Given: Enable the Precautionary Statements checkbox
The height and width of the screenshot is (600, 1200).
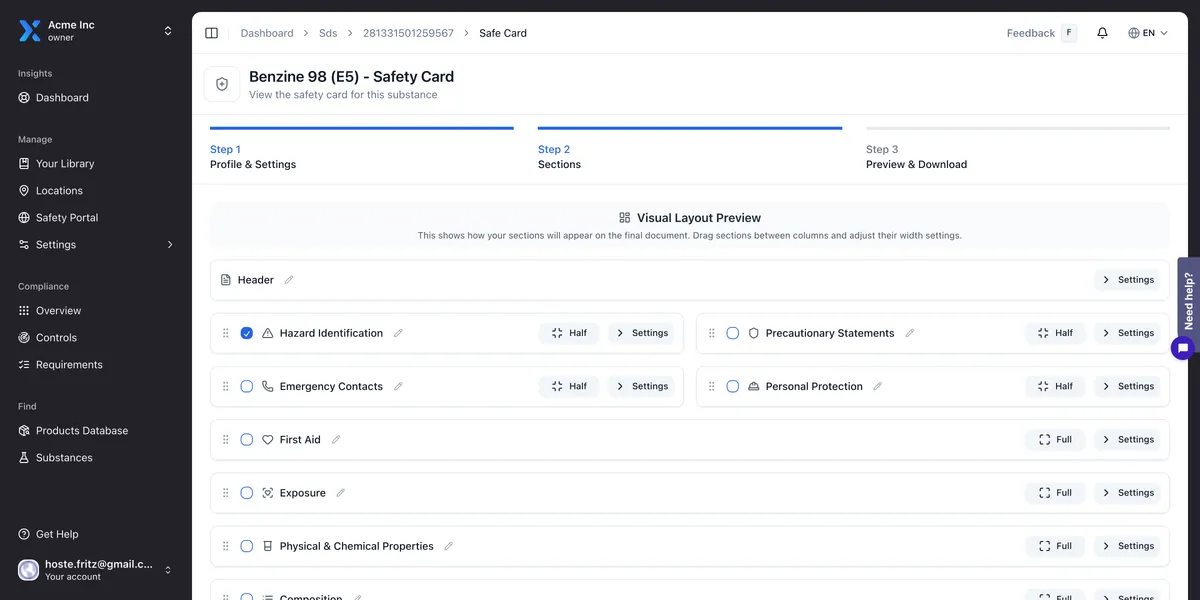Looking at the screenshot, I should tap(733, 333).
